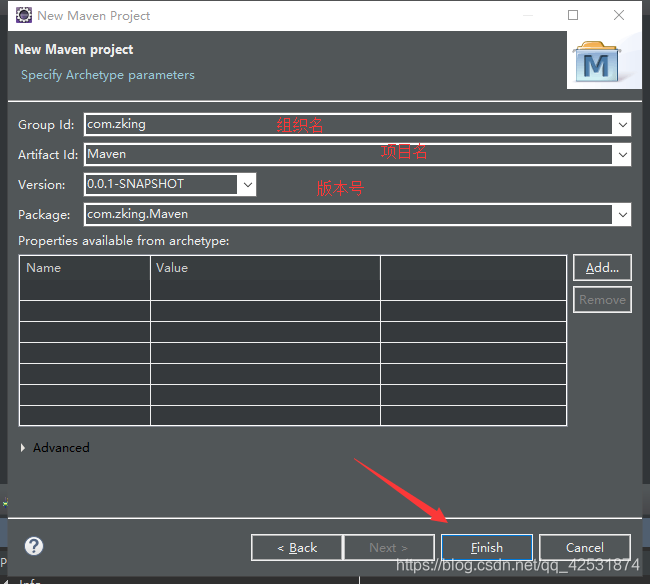This screenshot has width=650, height=584.
Task: Click the Cancel button
Action: tap(585, 548)
